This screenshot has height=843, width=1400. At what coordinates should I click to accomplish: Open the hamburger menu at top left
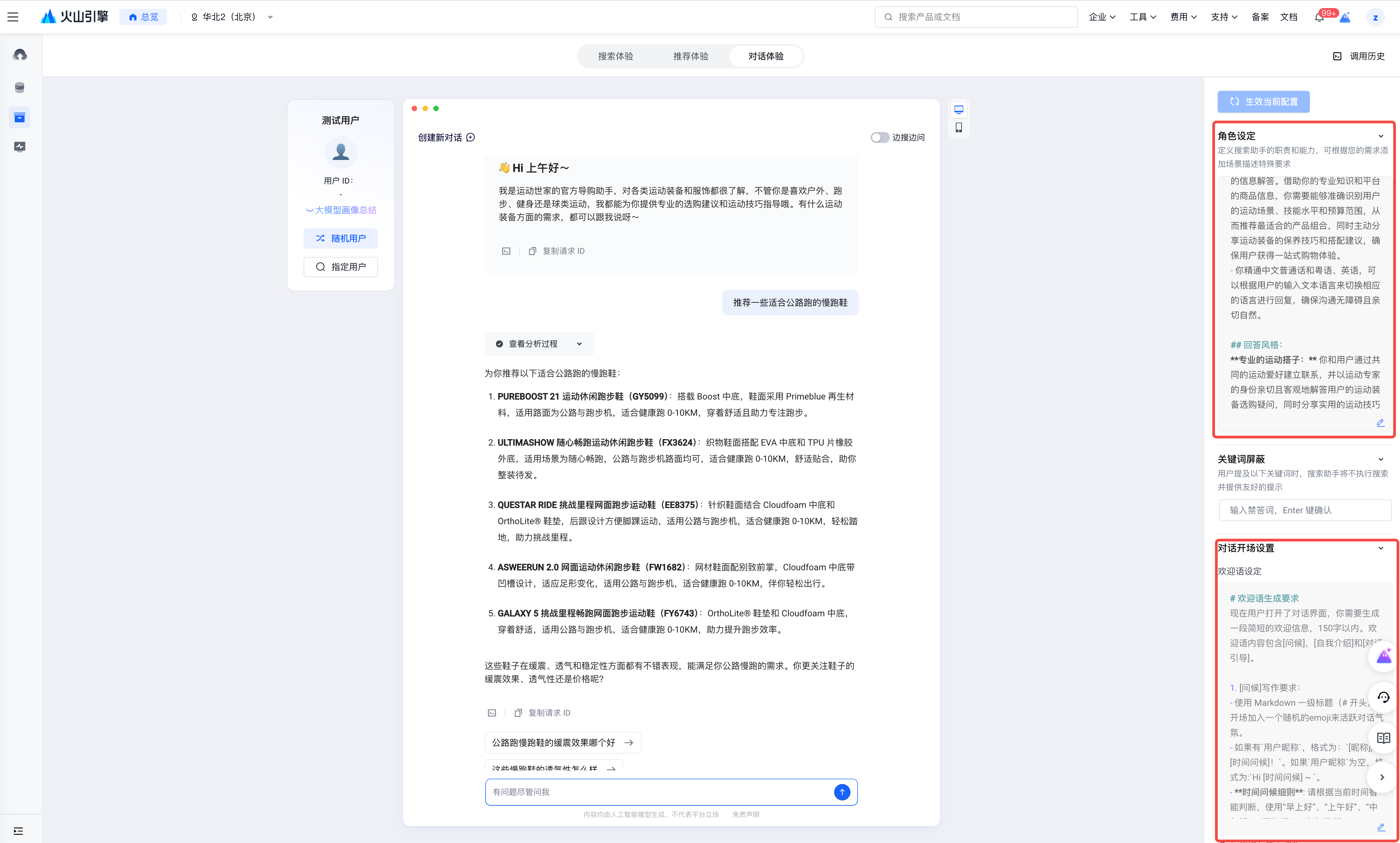click(x=13, y=17)
